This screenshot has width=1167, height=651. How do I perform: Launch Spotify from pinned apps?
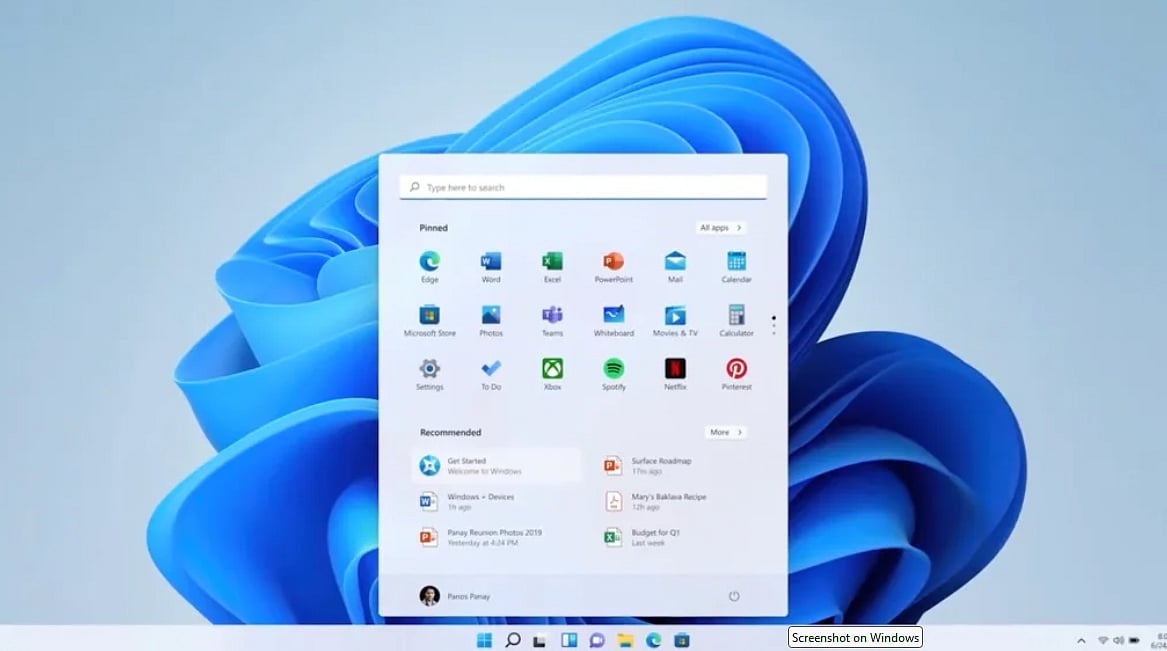point(613,369)
